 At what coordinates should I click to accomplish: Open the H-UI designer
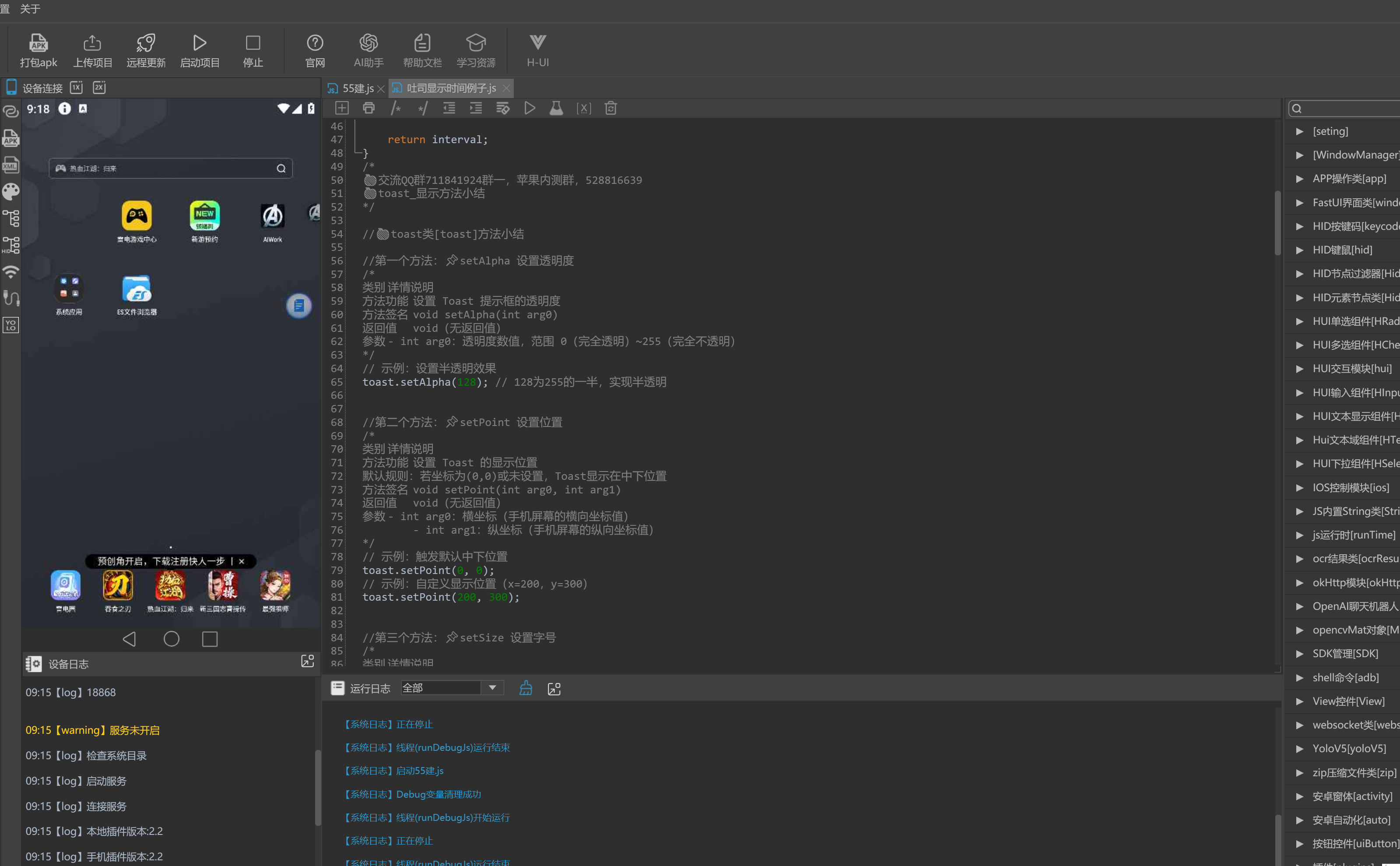[x=537, y=50]
